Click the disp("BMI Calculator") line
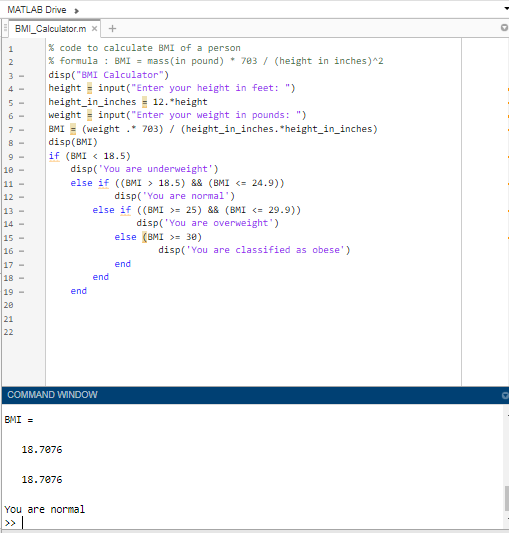 108,75
